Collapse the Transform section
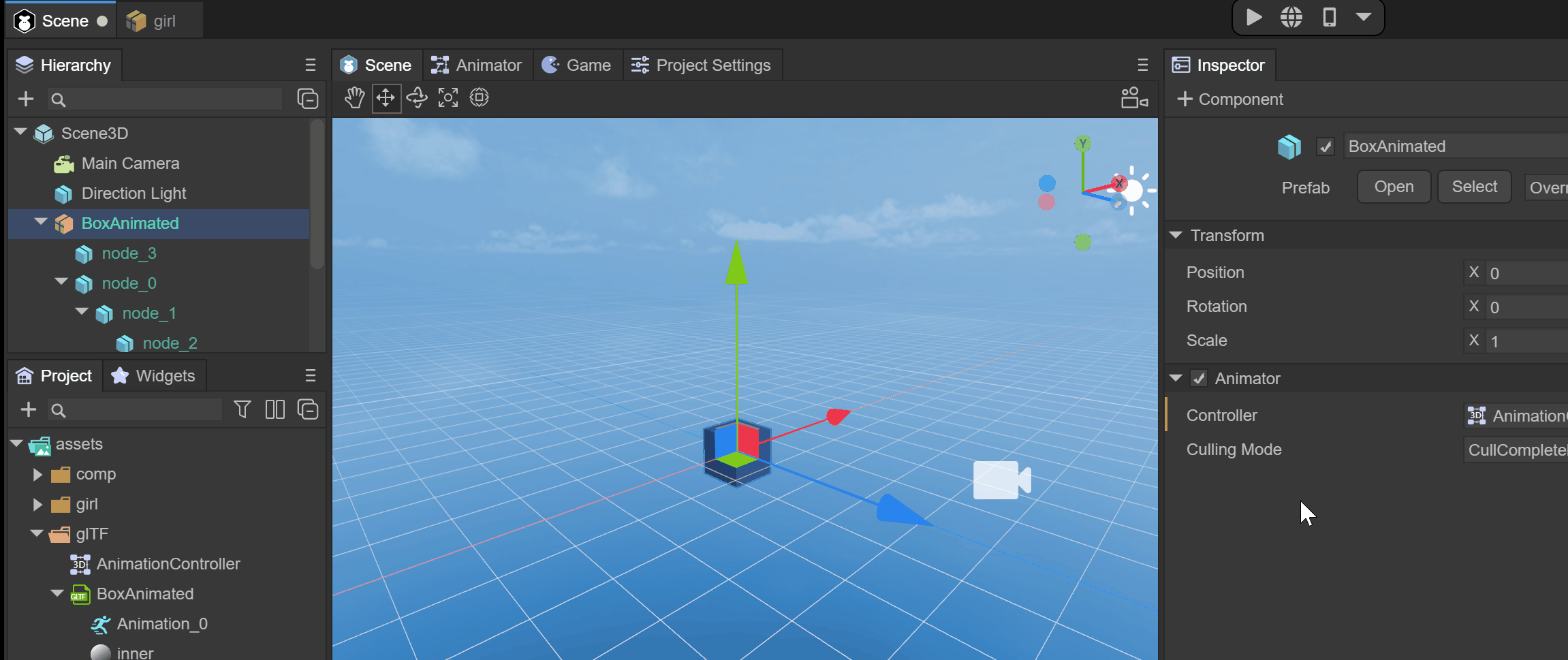 1176,235
